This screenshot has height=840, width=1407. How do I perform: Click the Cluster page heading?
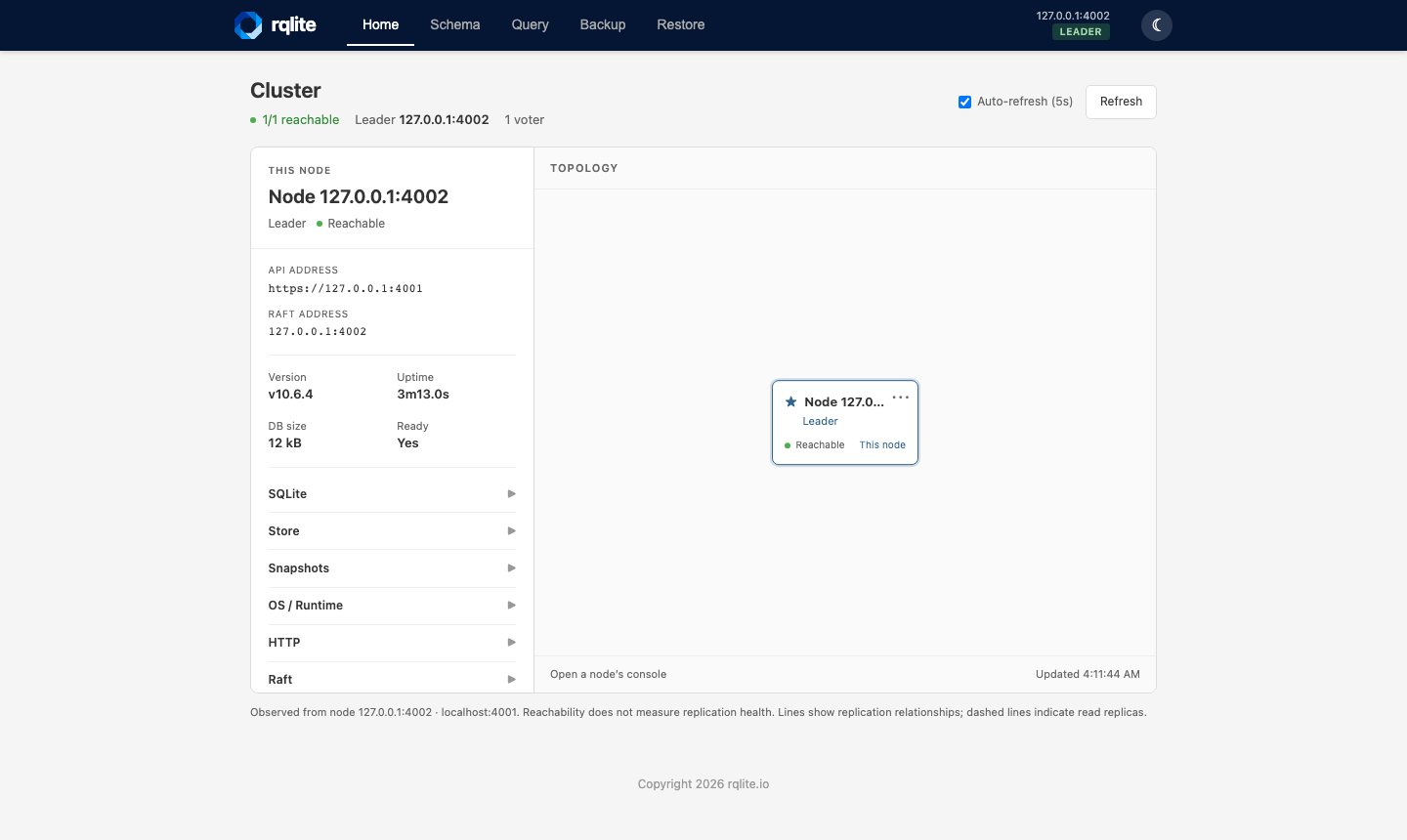pos(285,91)
